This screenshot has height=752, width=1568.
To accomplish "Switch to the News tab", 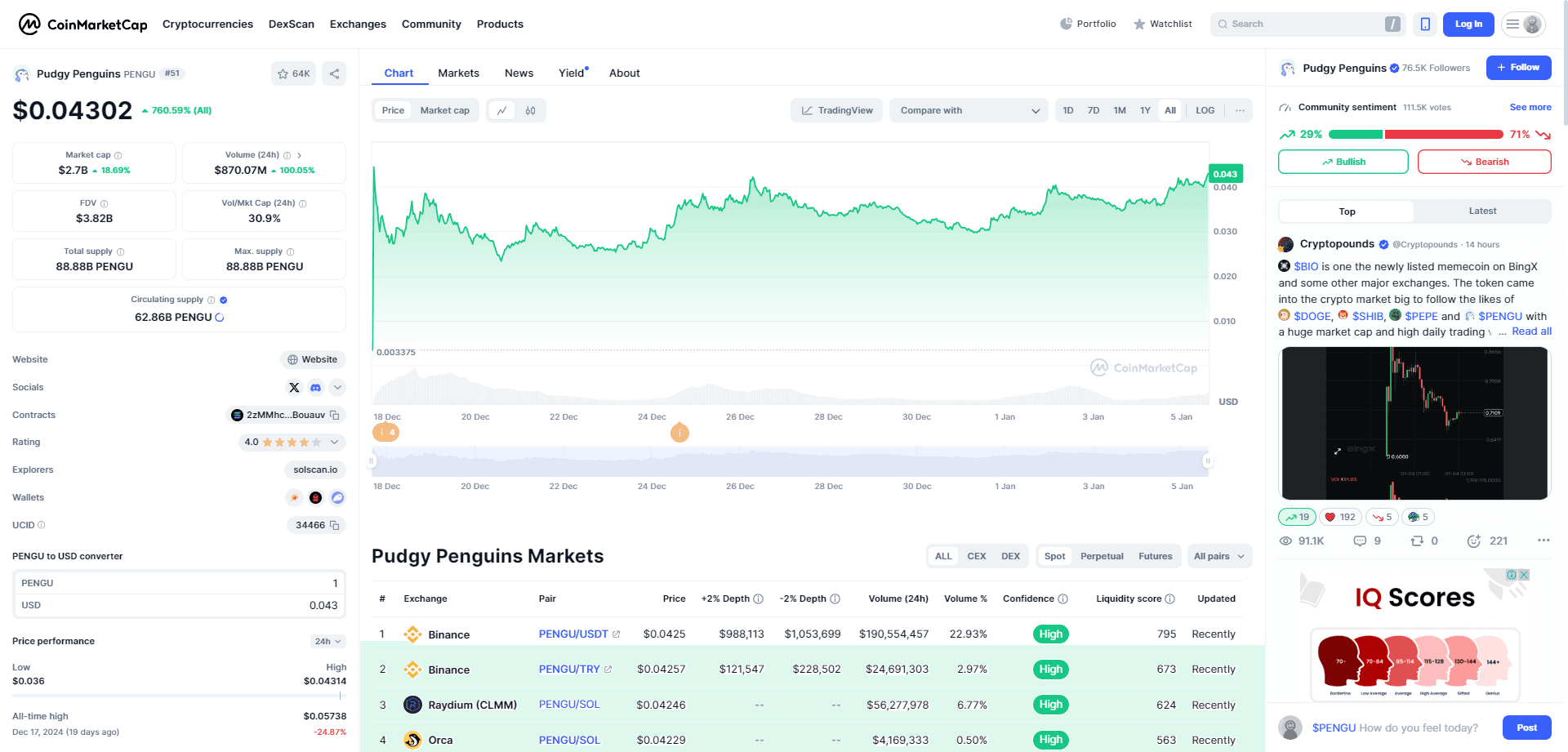I will (519, 73).
